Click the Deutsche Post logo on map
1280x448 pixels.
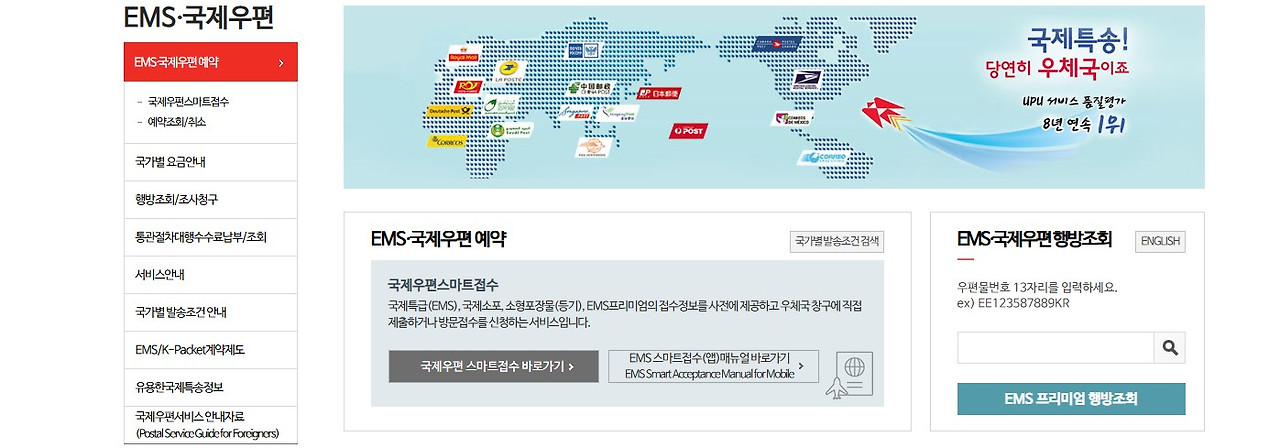click(450, 111)
